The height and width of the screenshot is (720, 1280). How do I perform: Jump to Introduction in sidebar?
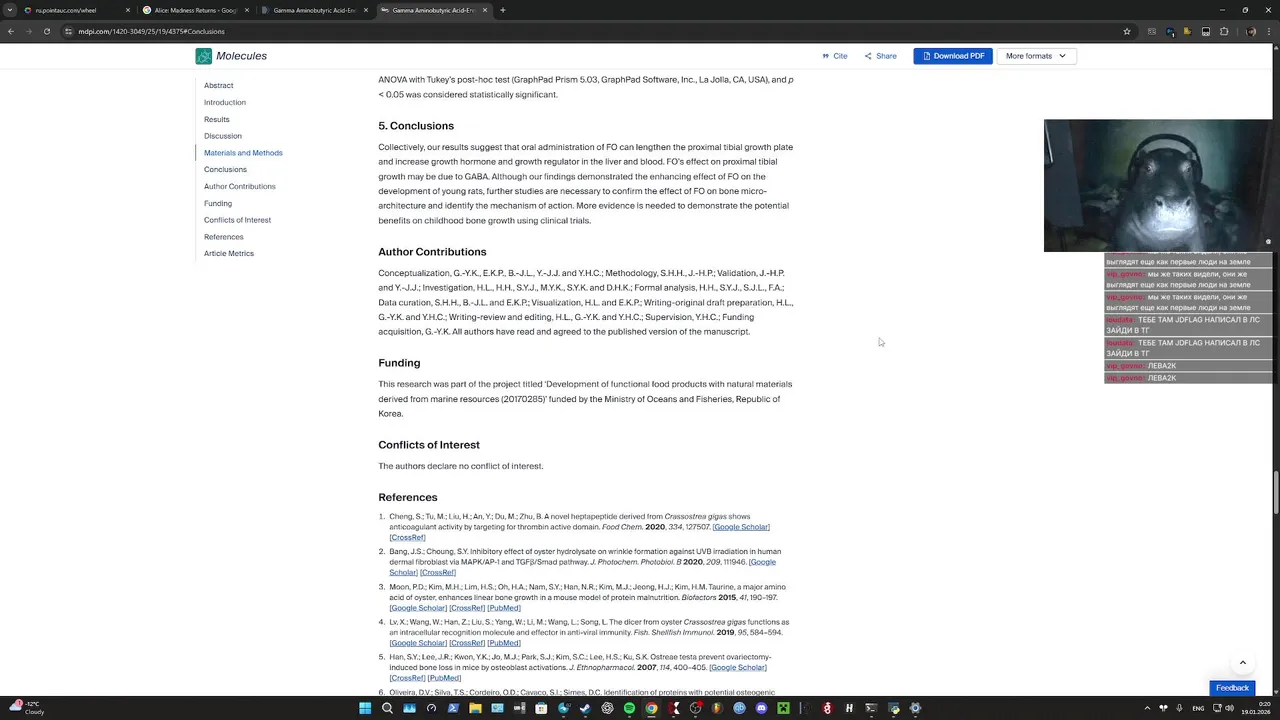pyautogui.click(x=225, y=102)
